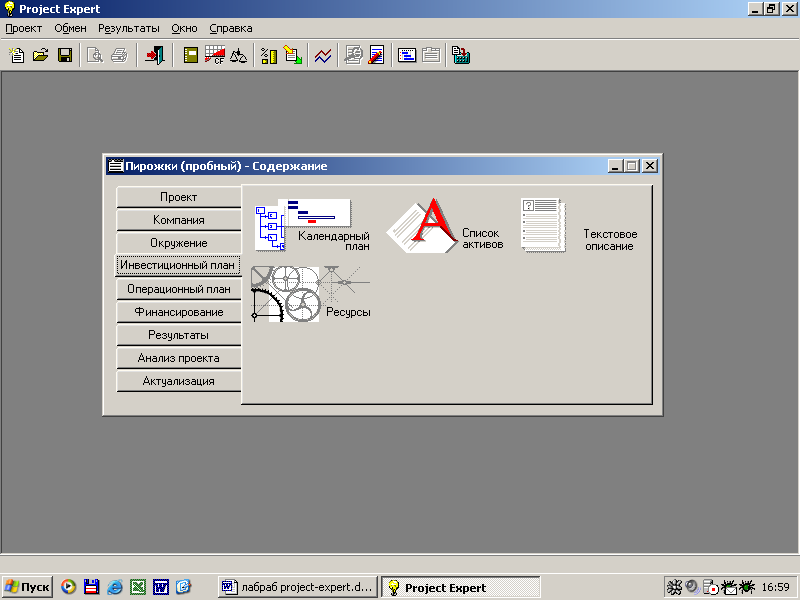Image resolution: width=800 pixels, height=600 pixels.
Task: Switch to лабраб project-expert.d... taskbar item
Action: [298, 587]
